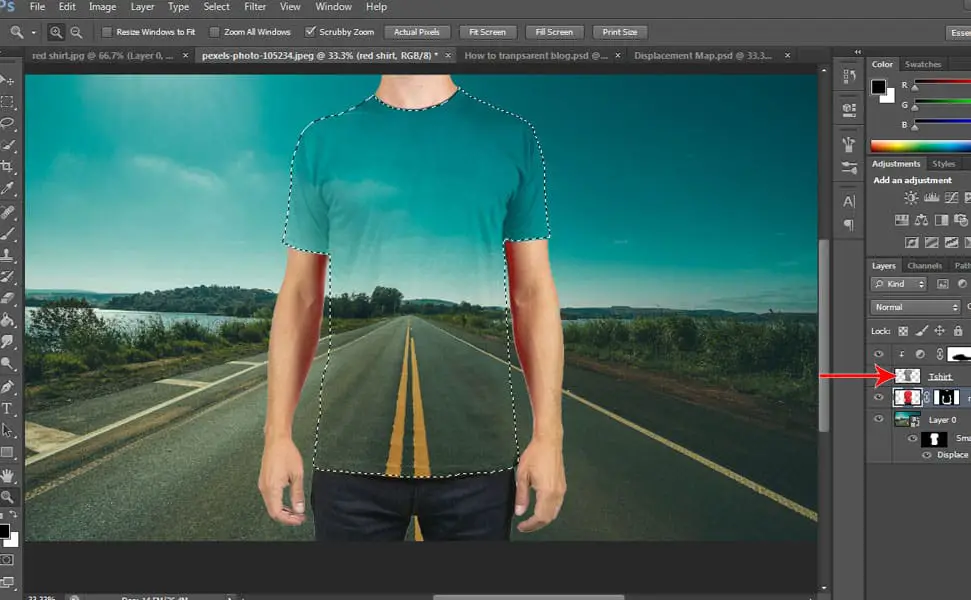Open the Curves adjustment icon
The height and width of the screenshot is (600, 971).
click(951, 197)
